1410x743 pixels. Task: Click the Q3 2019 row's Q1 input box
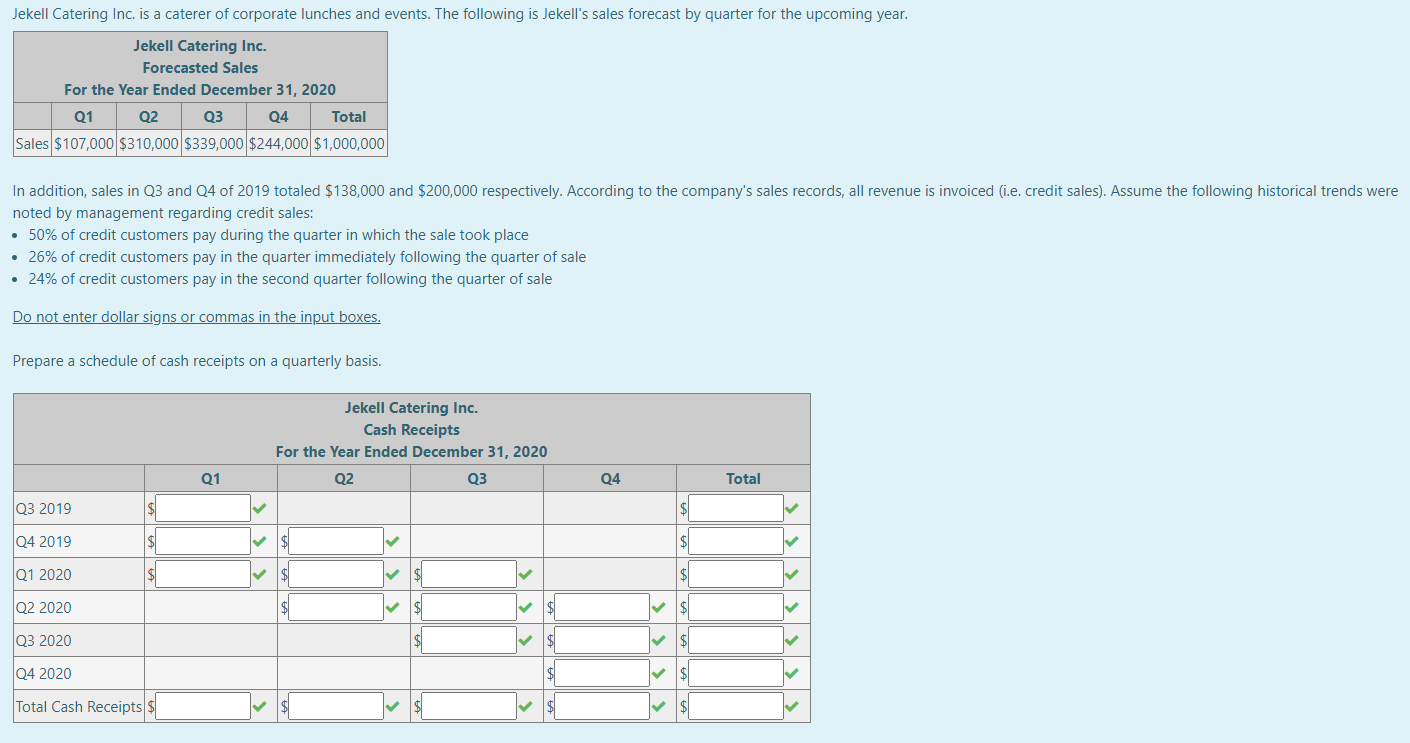click(x=203, y=508)
